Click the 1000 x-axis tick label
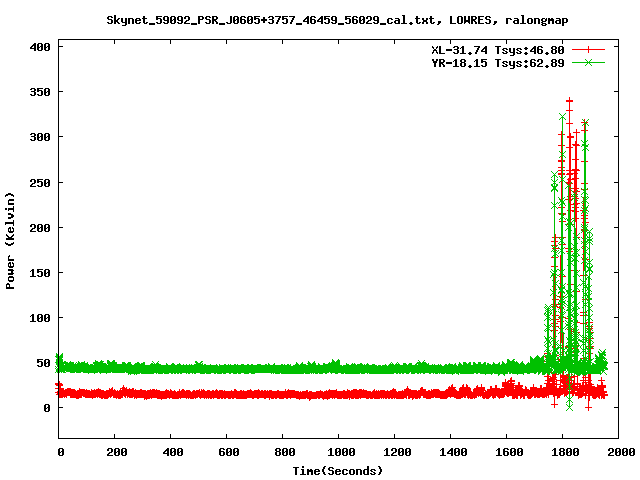The width and height of the screenshot is (640, 480). (341, 452)
